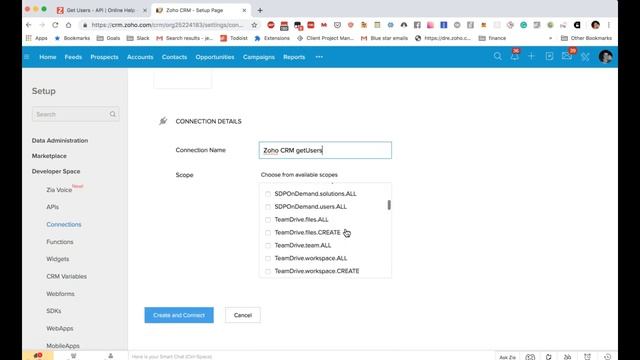
Task: Check TeamDrive.files.ALL scope
Action: (x=268, y=220)
